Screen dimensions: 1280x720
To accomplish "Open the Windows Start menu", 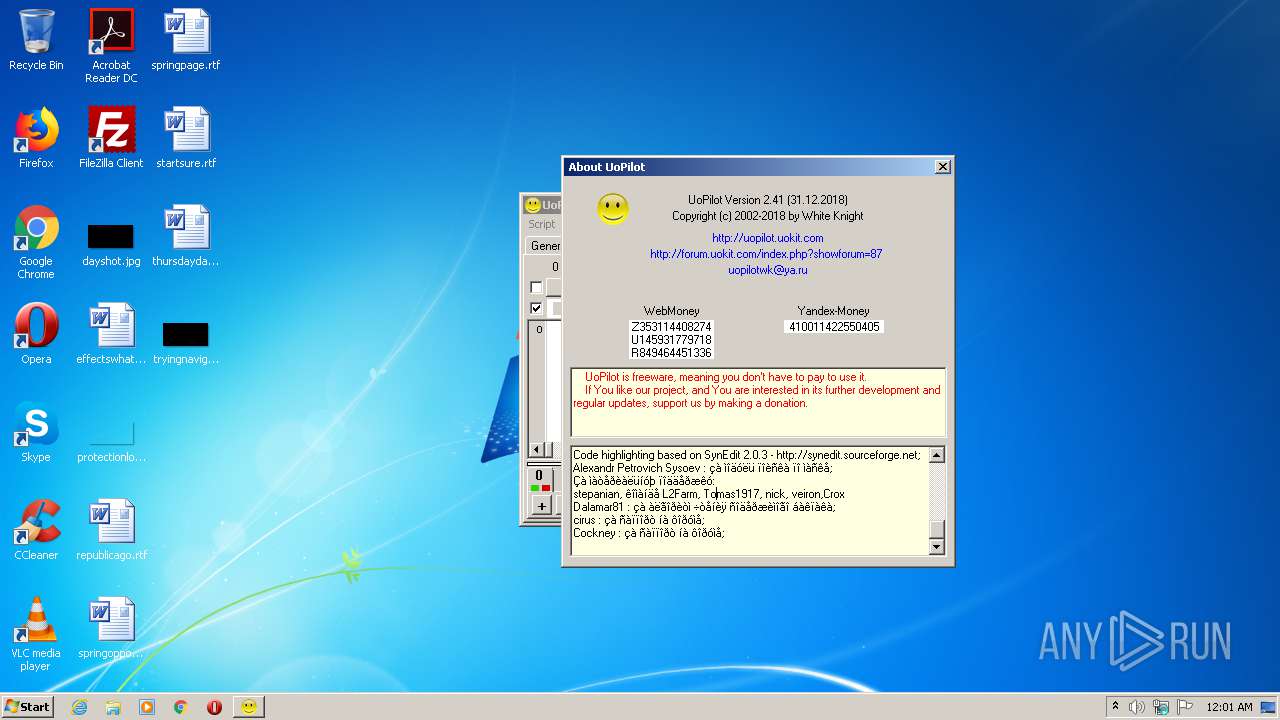I will click(x=27, y=707).
